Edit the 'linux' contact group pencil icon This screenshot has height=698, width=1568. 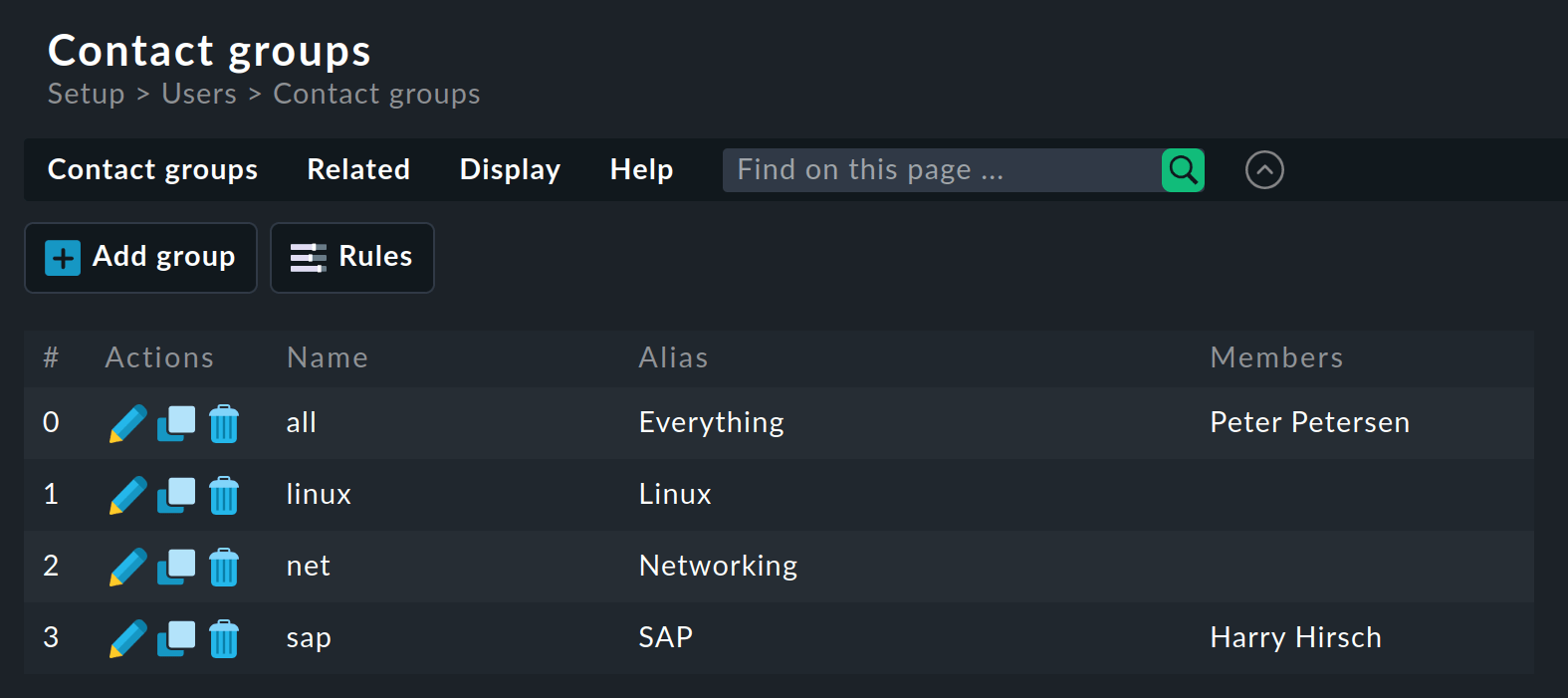pyautogui.click(x=127, y=495)
